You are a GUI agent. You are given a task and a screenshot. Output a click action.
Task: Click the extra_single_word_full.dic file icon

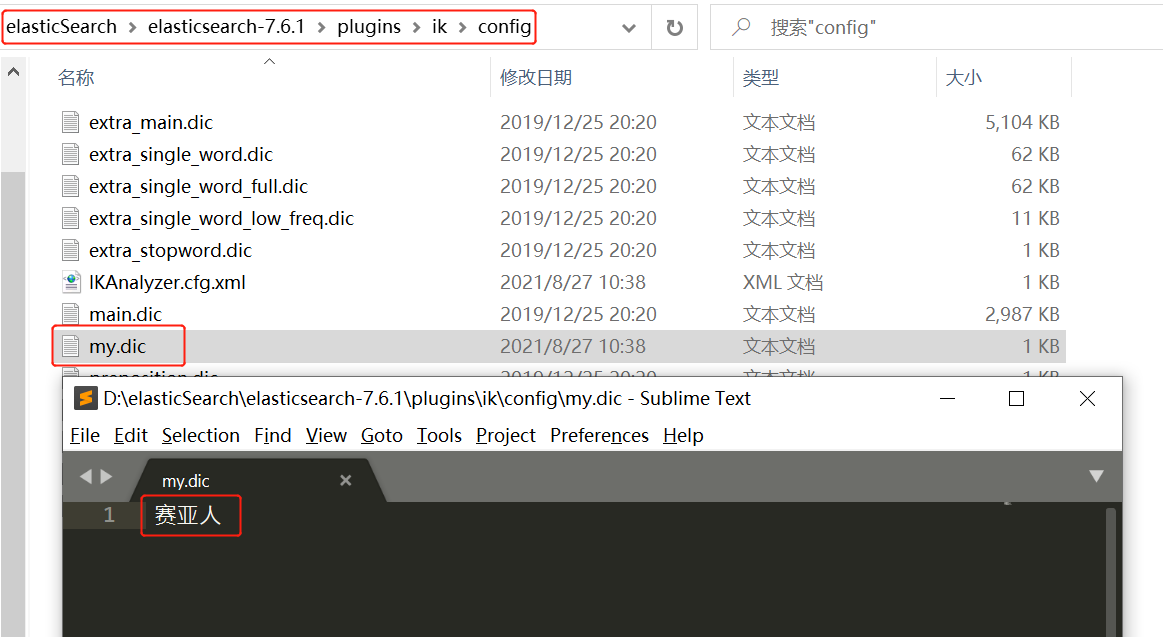coord(70,186)
